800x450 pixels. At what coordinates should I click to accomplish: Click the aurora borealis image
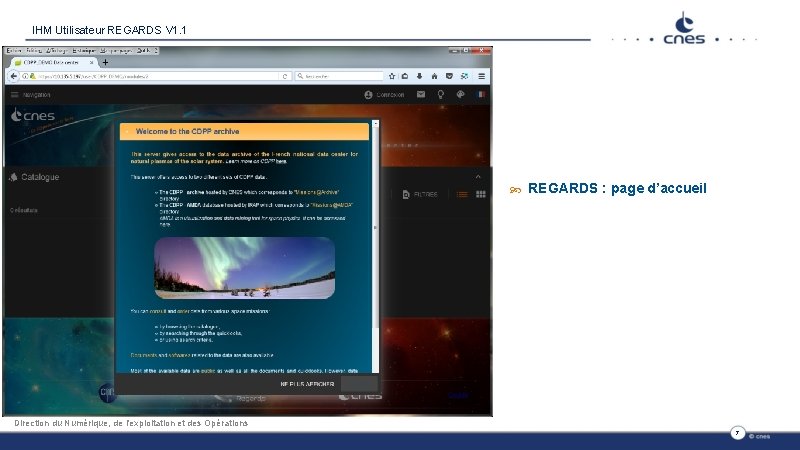[x=244, y=268]
